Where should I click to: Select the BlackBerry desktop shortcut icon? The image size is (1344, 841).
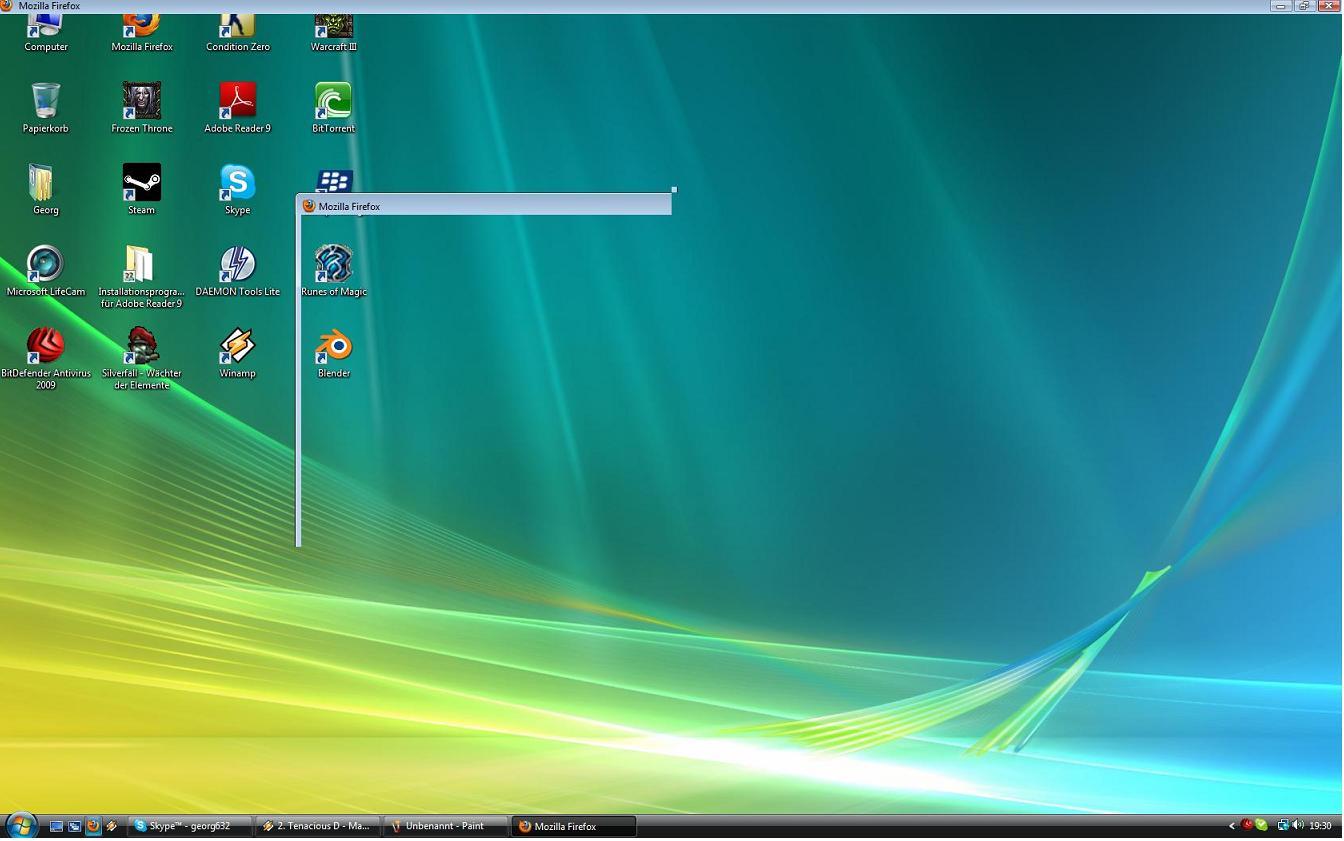click(x=334, y=181)
